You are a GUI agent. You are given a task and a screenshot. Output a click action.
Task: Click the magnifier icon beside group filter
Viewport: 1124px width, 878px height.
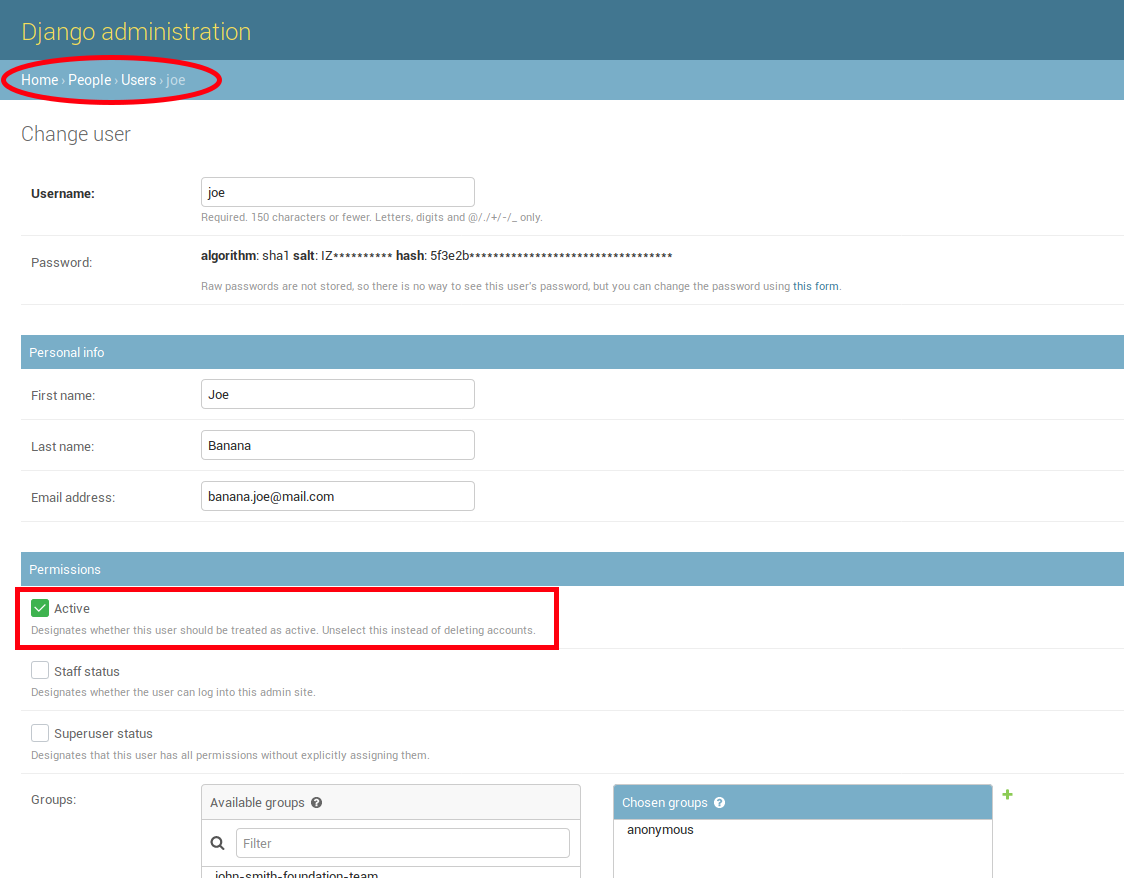218,843
